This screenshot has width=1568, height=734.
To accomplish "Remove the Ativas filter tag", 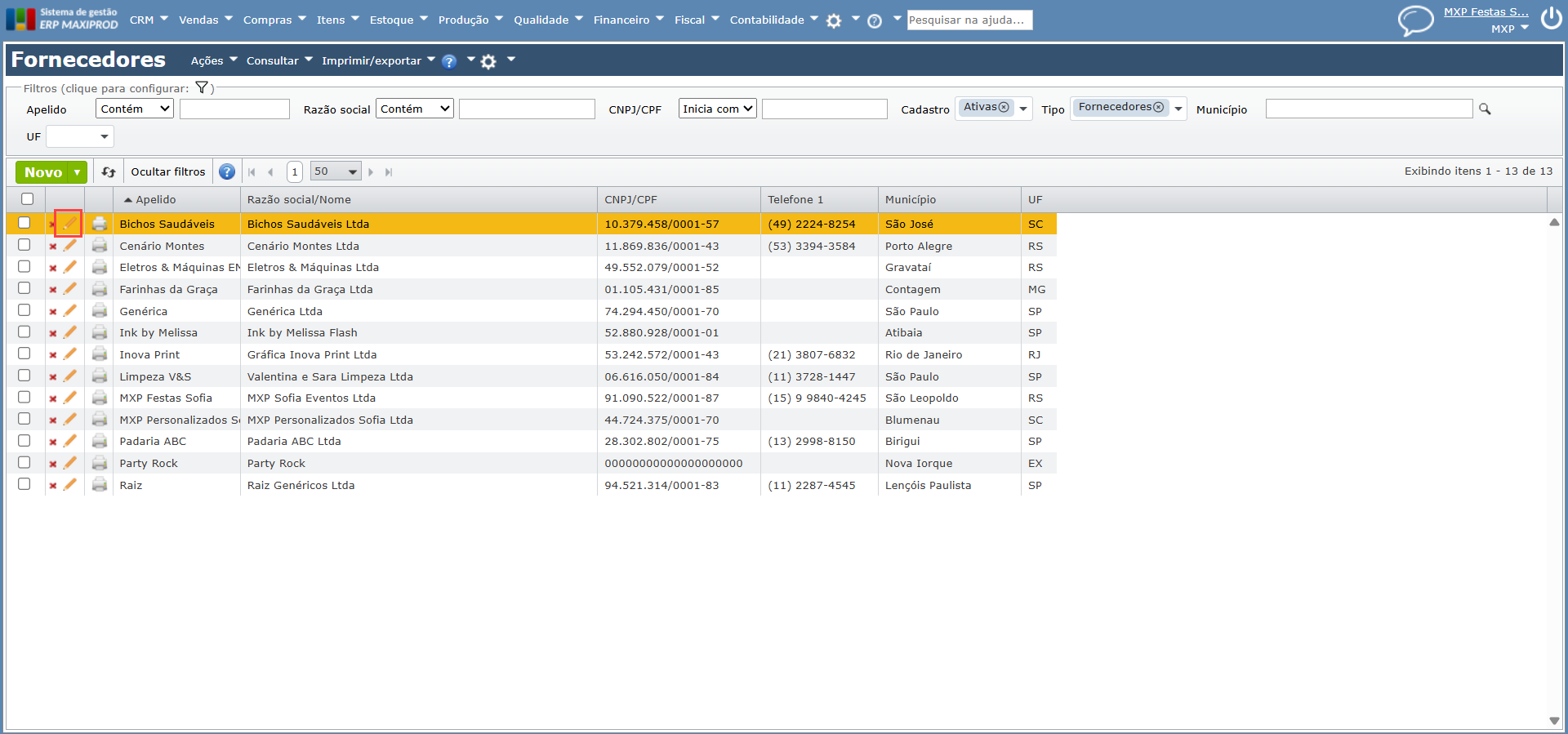I will click(1004, 107).
